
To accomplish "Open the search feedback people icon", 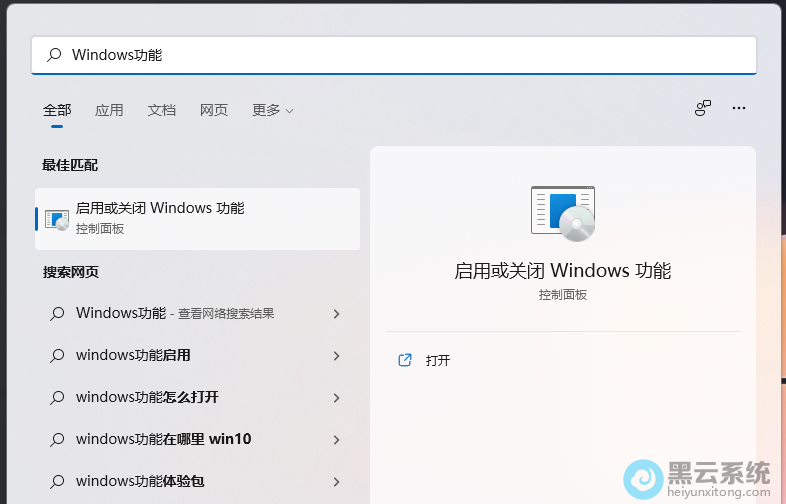I will tap(703, 108).
